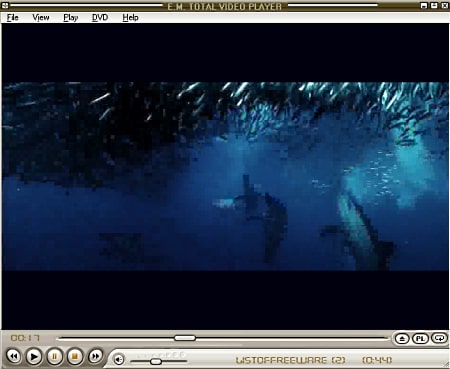450x369 pixels.
Task: Stop the video playback
Action: [75, 356]
